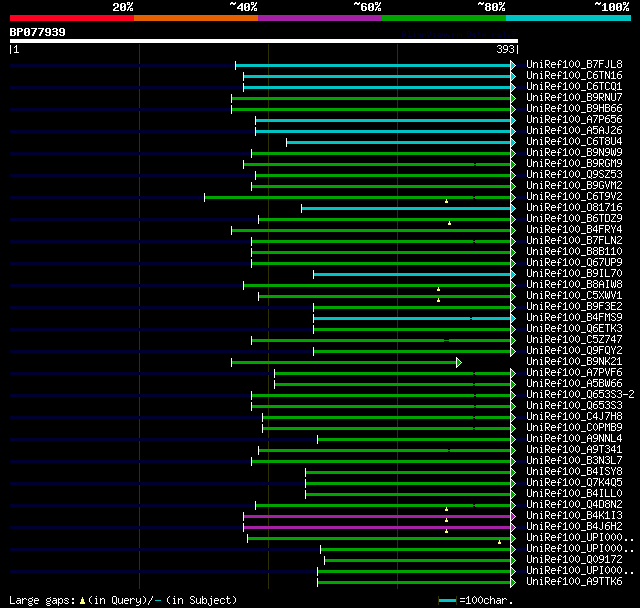This screenshot has height=608, width=640.
Task: Select the UniRef100_A9TTK6 label
Action: pos(574,582)
